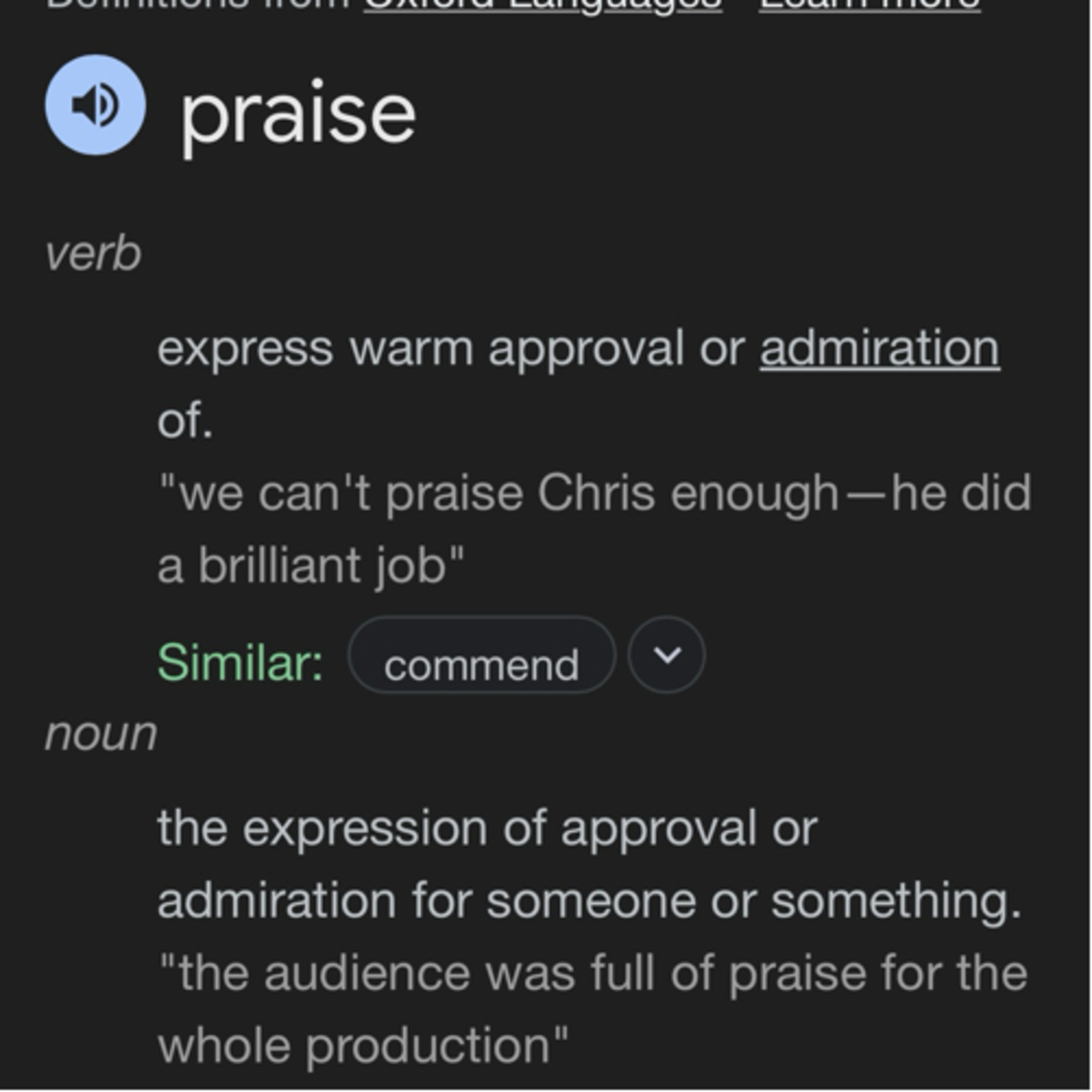Play the audio pronunciation of praise
The width and height of the screenshot is (1092, 1092).
(x=95, y=104)
